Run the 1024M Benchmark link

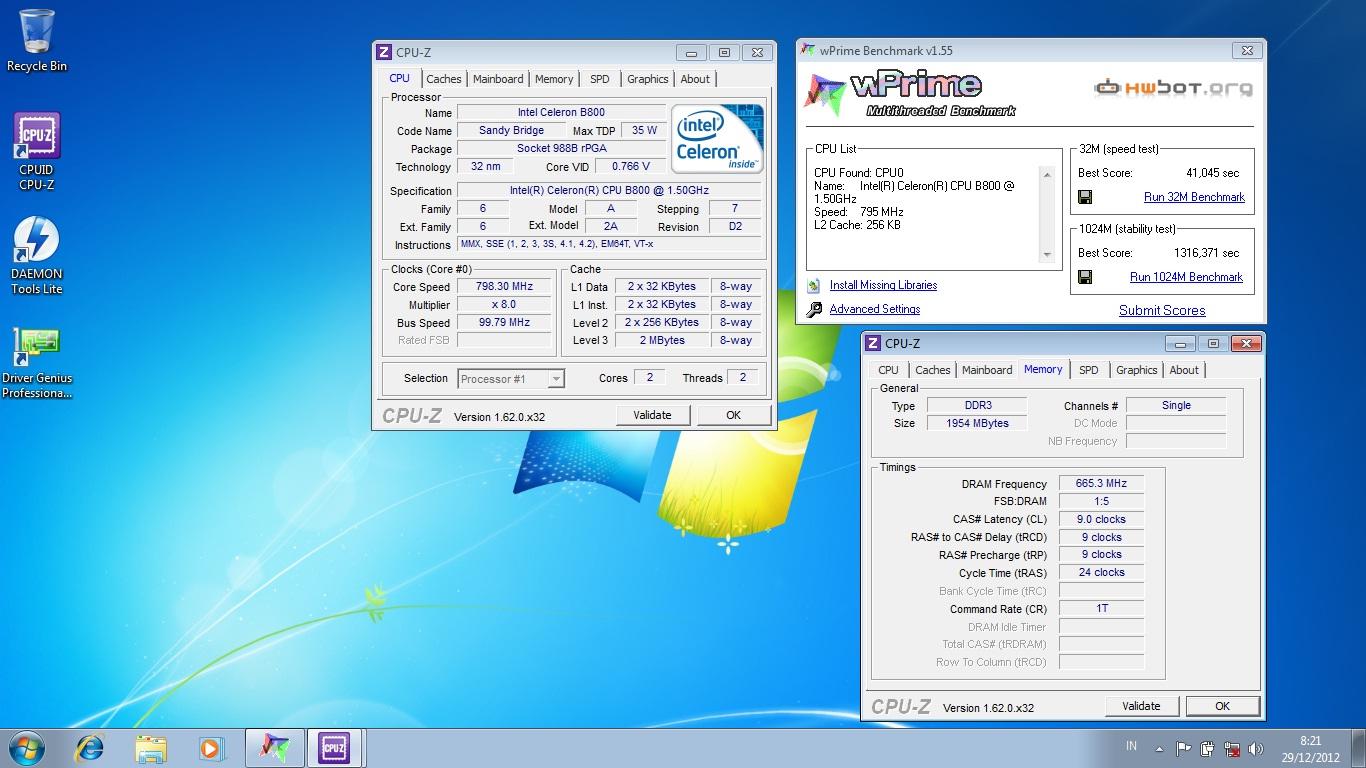[1187, 277]
